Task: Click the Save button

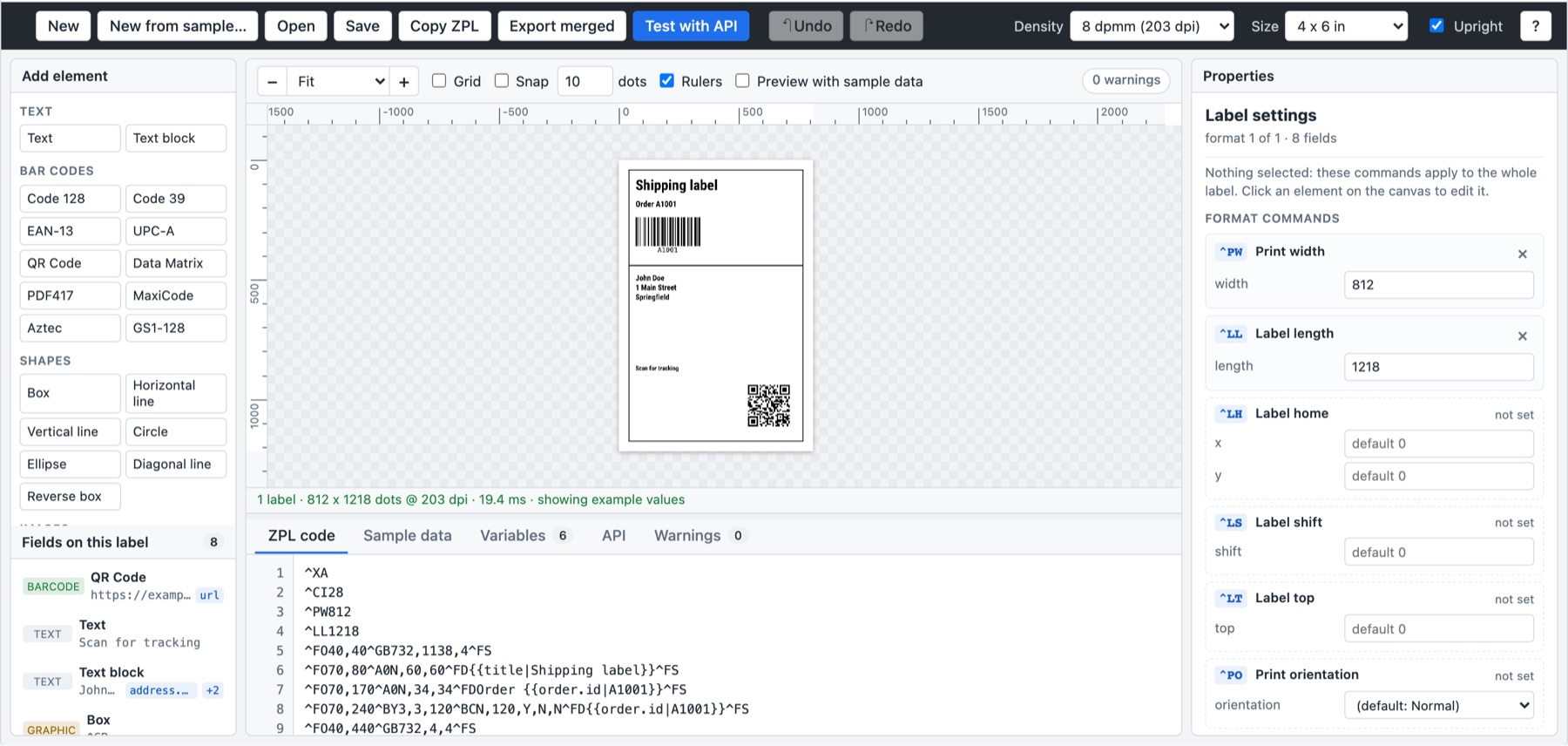Action: pyautogui.click(x=362, y=26)
